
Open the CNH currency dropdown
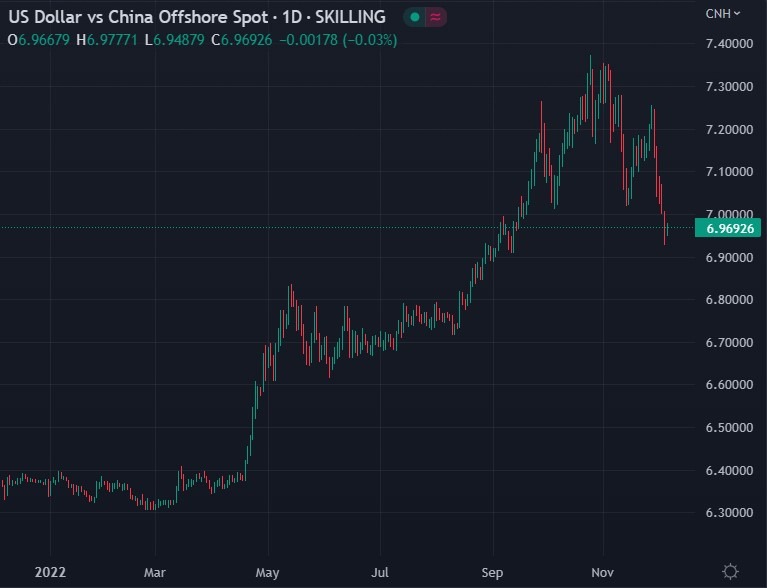[x=722, y=14]
